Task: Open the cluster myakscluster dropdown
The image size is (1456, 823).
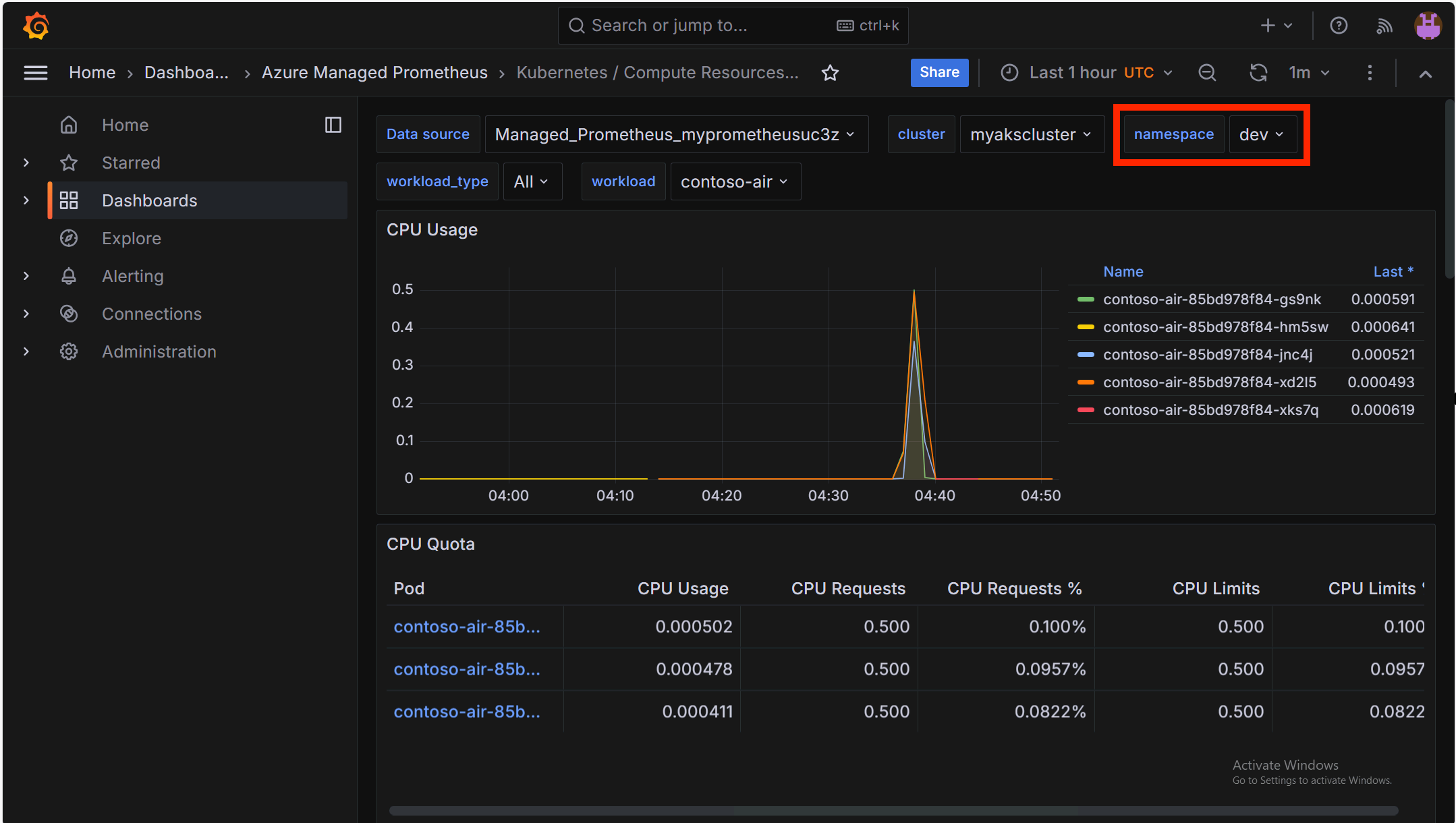Action: (1031, 134)
